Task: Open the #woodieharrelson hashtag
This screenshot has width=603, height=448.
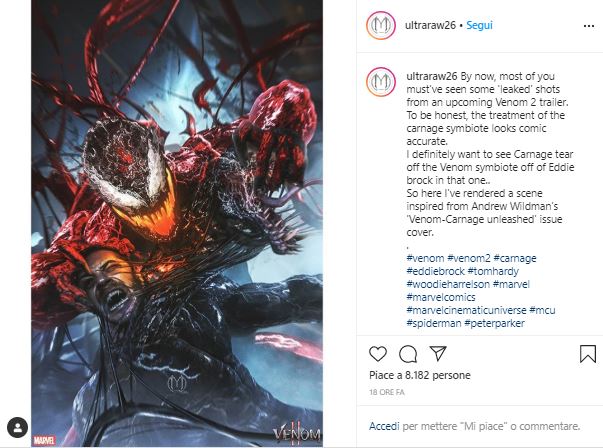Action: click(x=448, y=284)
